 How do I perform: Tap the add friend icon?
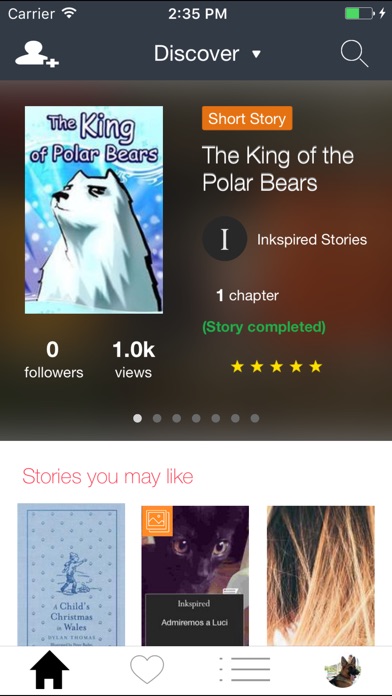[37, 54]
